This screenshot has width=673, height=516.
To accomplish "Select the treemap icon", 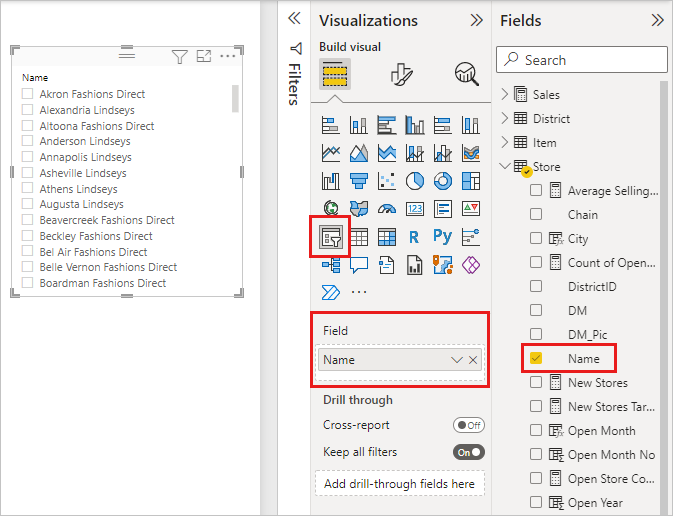I will 471,181.
